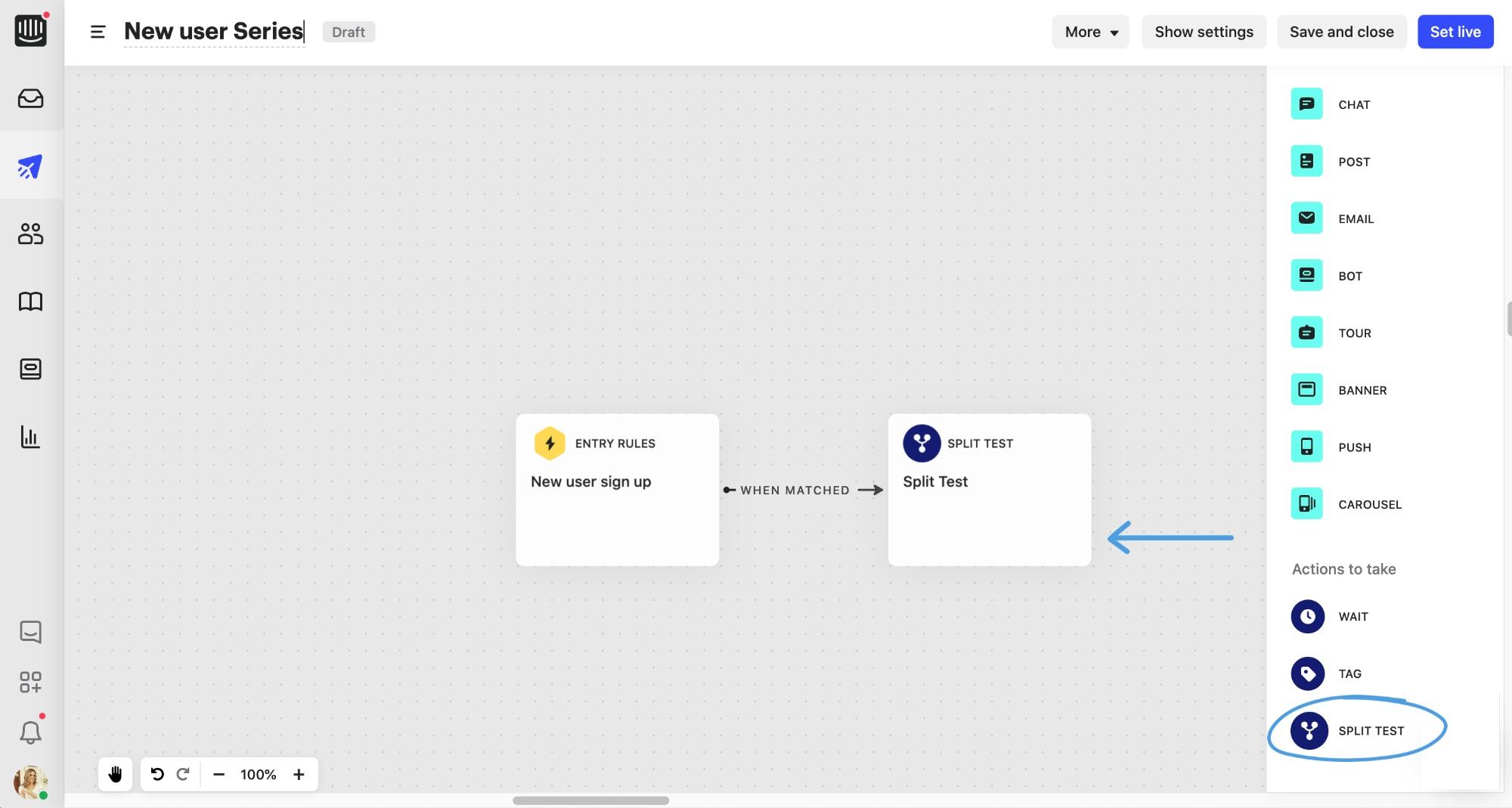The height and width of the screenshot is (808, 1512).
Task: Open the app store grid icon
Action: [x=30, y=682]
